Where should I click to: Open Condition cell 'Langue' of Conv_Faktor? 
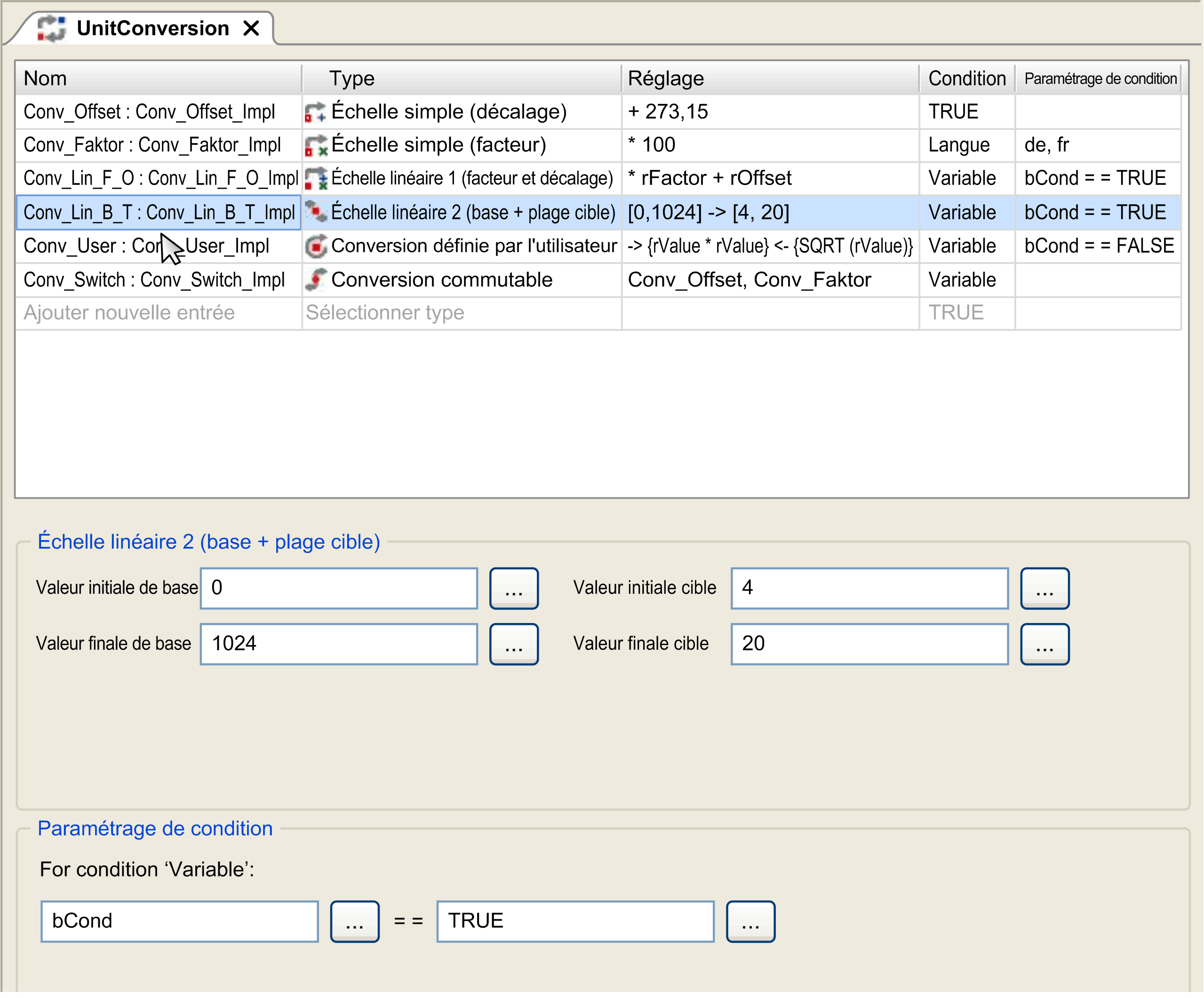point(967,145)
